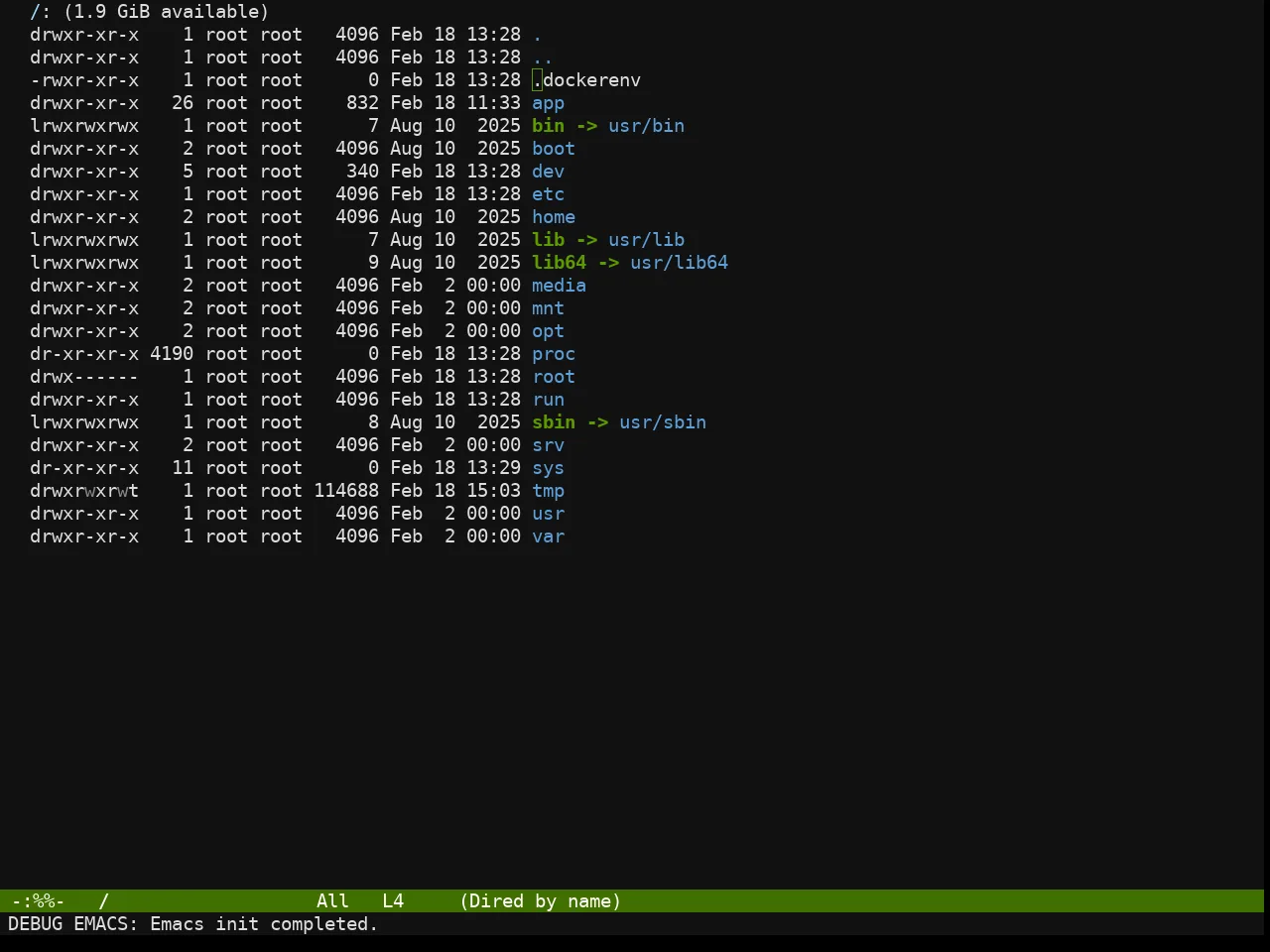Click the 'All' position indicator in mode line
The height and width of the screenshot is (952, 1270).
(x=332, y=901)
